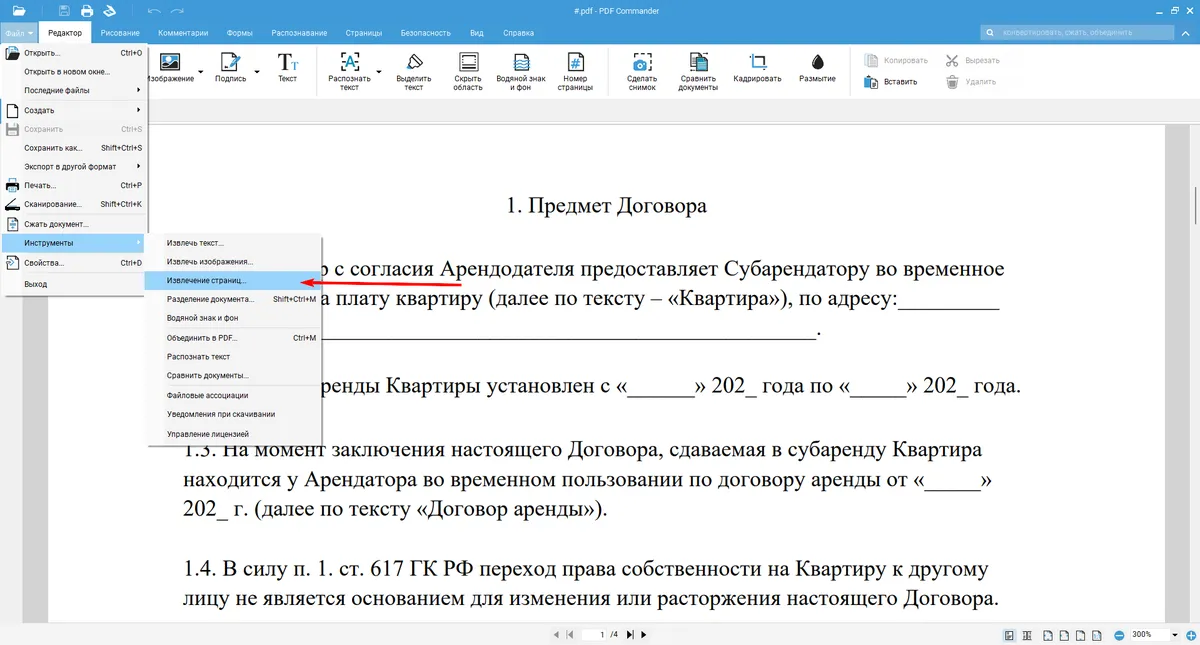This screenshot has width=1200, height=645.
Task: Click Скрыть область tool
Action: coord(468,72)
